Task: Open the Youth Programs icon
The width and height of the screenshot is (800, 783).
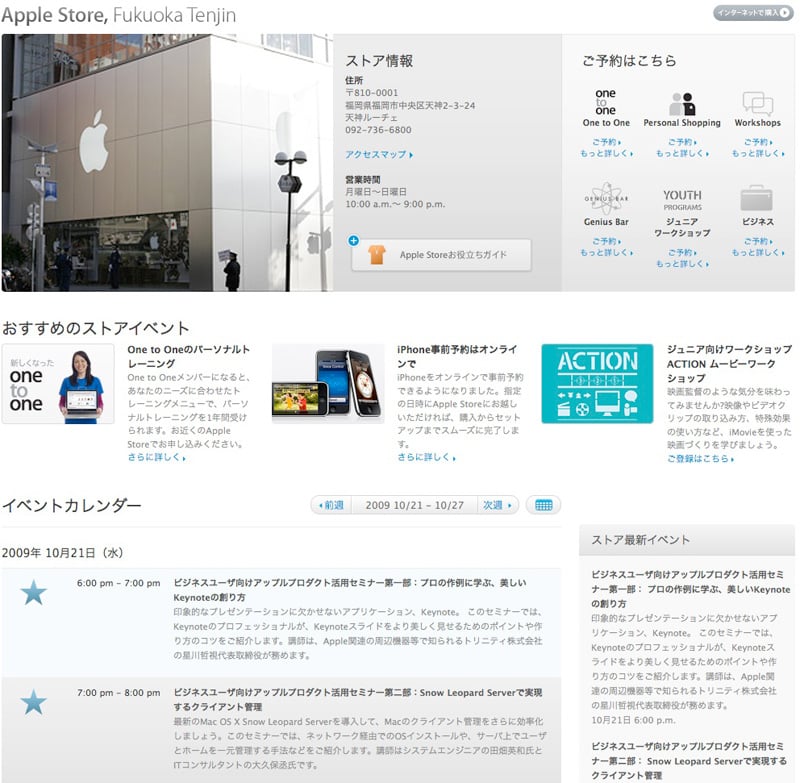Action: pos(682,196)
